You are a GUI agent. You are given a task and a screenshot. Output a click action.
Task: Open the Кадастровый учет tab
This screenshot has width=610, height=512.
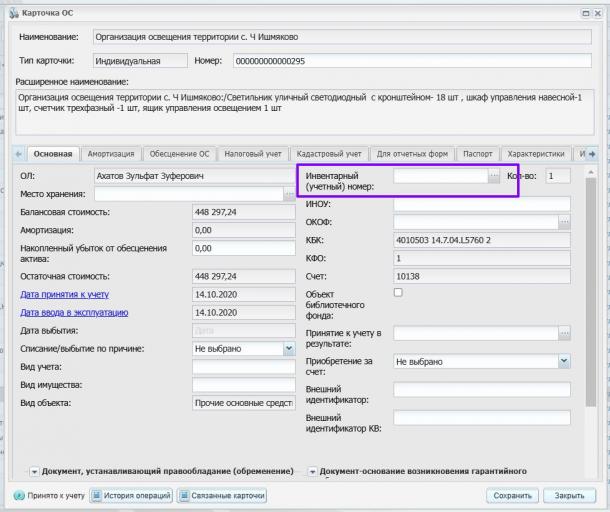(x=329, y=154)
